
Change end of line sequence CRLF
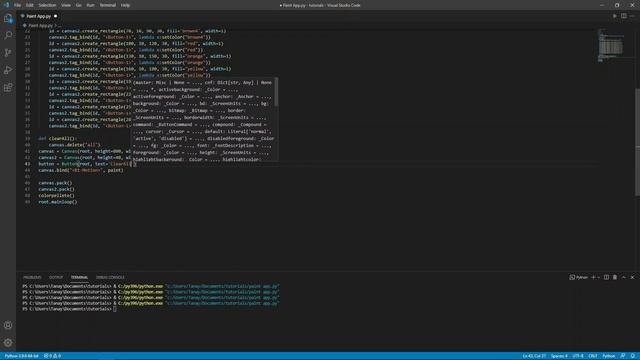click(593, 356)
